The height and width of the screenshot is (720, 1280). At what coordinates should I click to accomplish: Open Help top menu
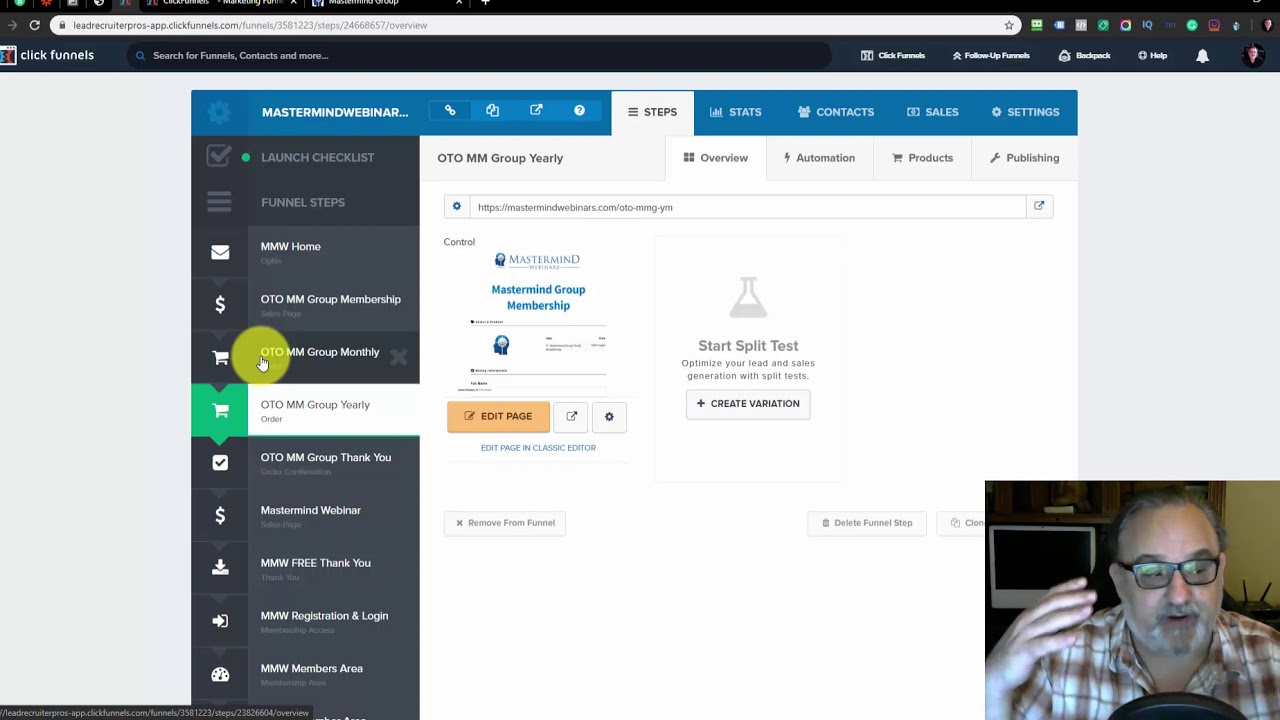pos(1152,56)
